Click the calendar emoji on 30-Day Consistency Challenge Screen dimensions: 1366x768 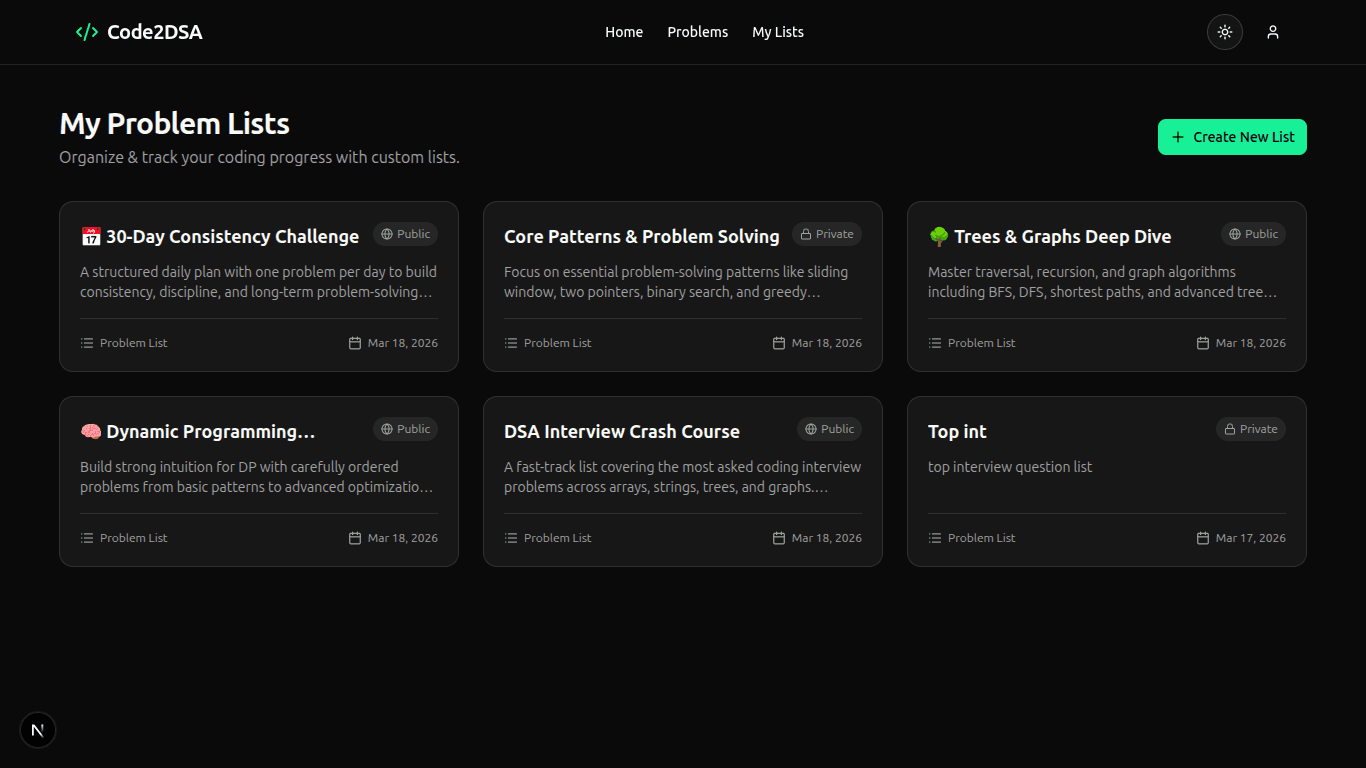tap(91, 237)
